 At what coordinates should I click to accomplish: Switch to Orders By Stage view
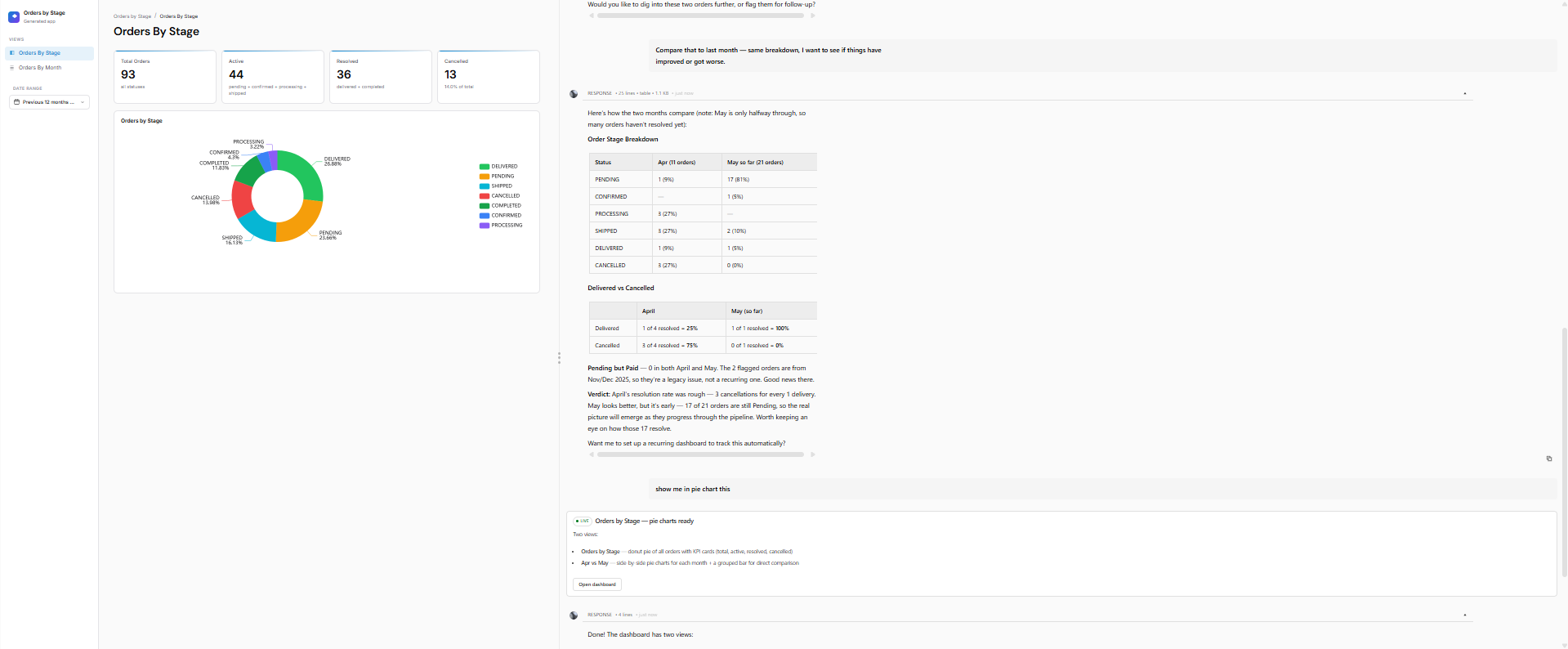49,53
